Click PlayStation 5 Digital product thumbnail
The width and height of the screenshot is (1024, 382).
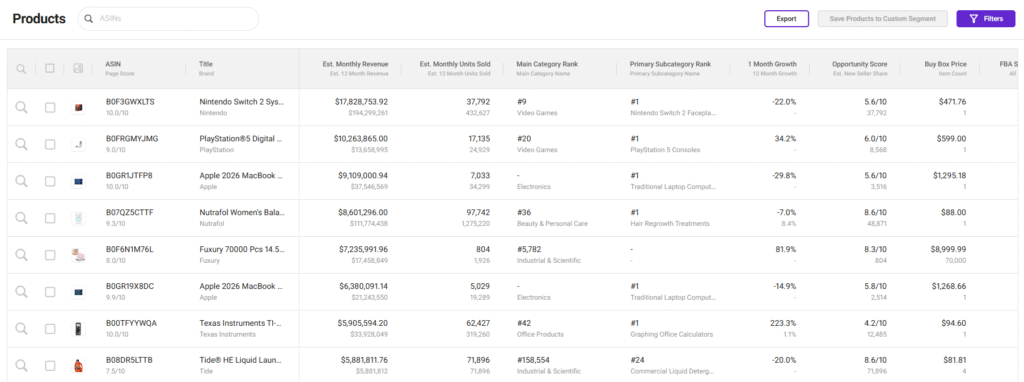click(x=78, y=144)
